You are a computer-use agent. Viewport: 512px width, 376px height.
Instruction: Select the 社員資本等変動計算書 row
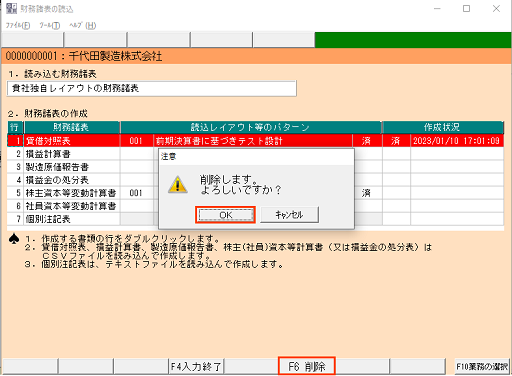[255, 206]
